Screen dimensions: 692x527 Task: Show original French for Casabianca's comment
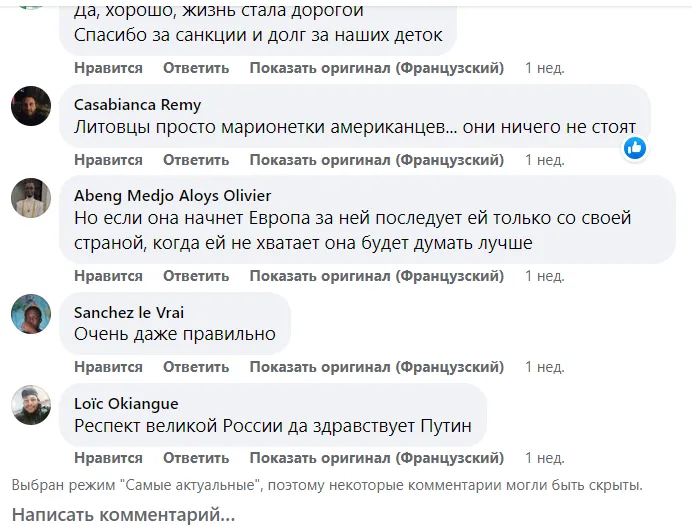coord(375,160)
